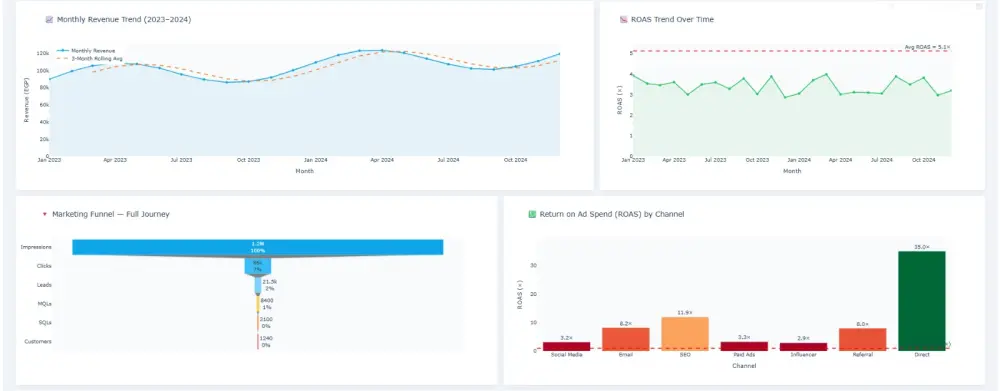Click the "Leads" funnel stage label

point(44,285)
